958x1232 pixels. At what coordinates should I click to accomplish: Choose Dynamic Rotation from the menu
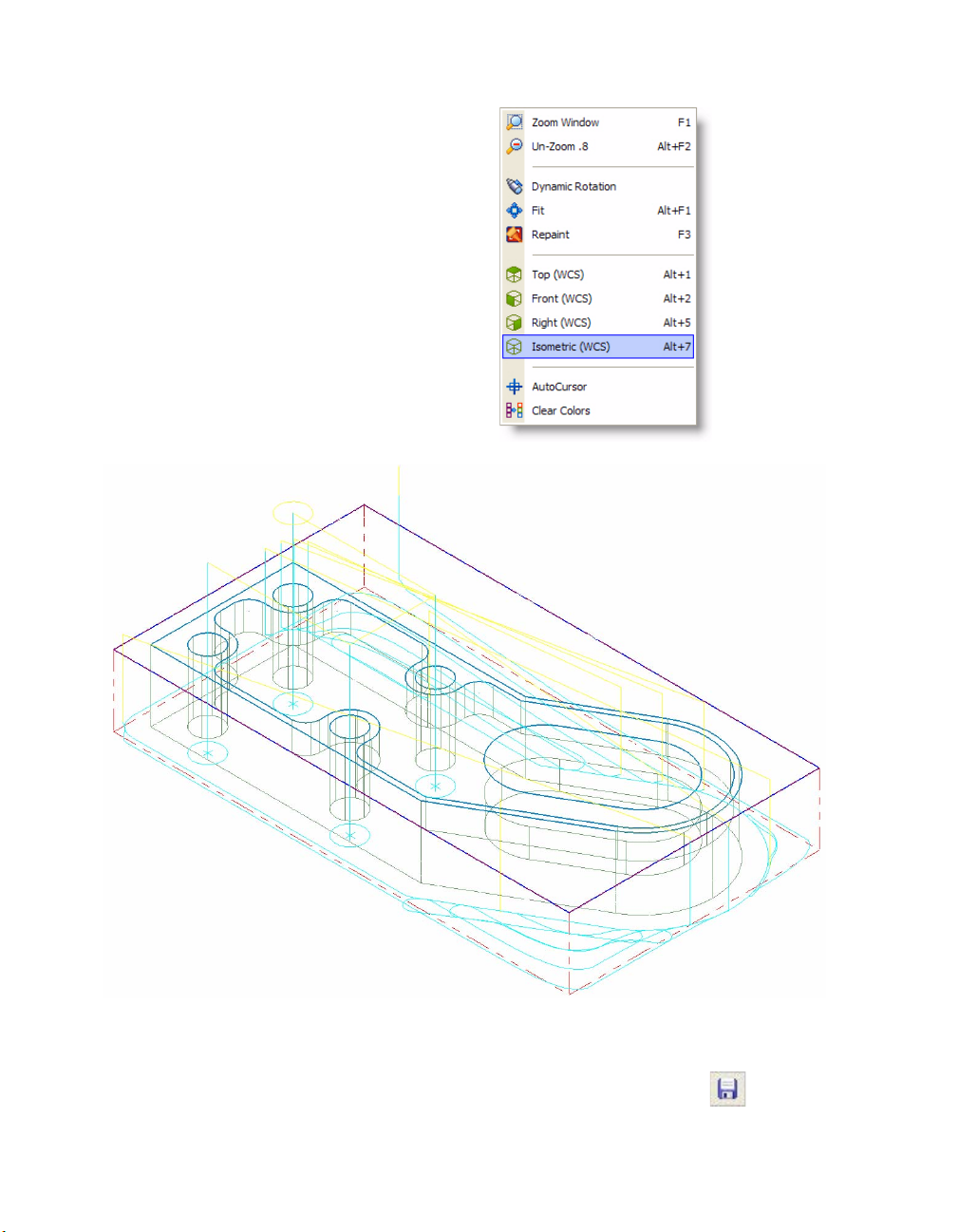click(573, 186)
